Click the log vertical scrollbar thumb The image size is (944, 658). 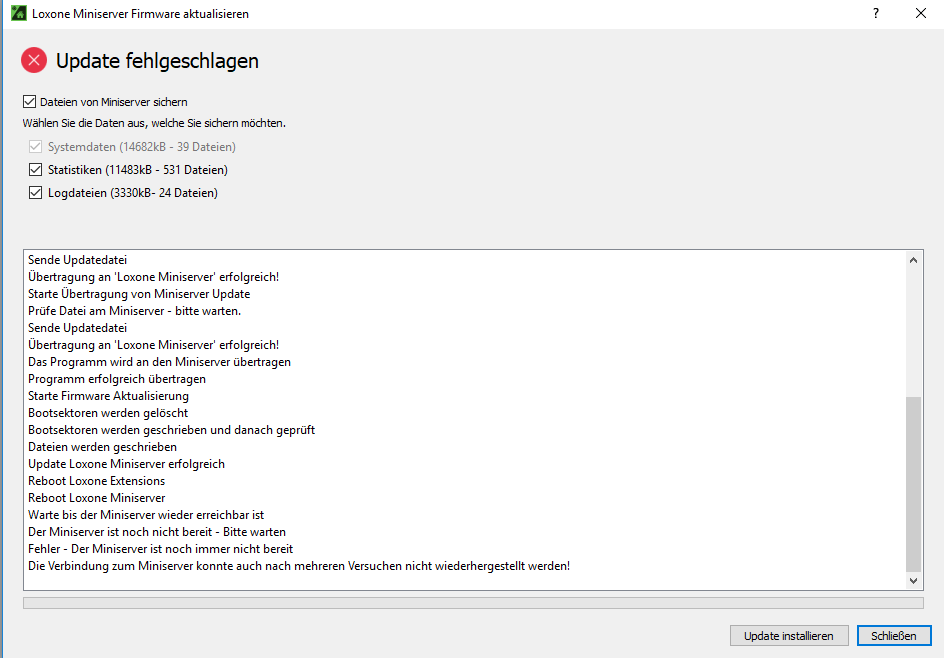913,484
